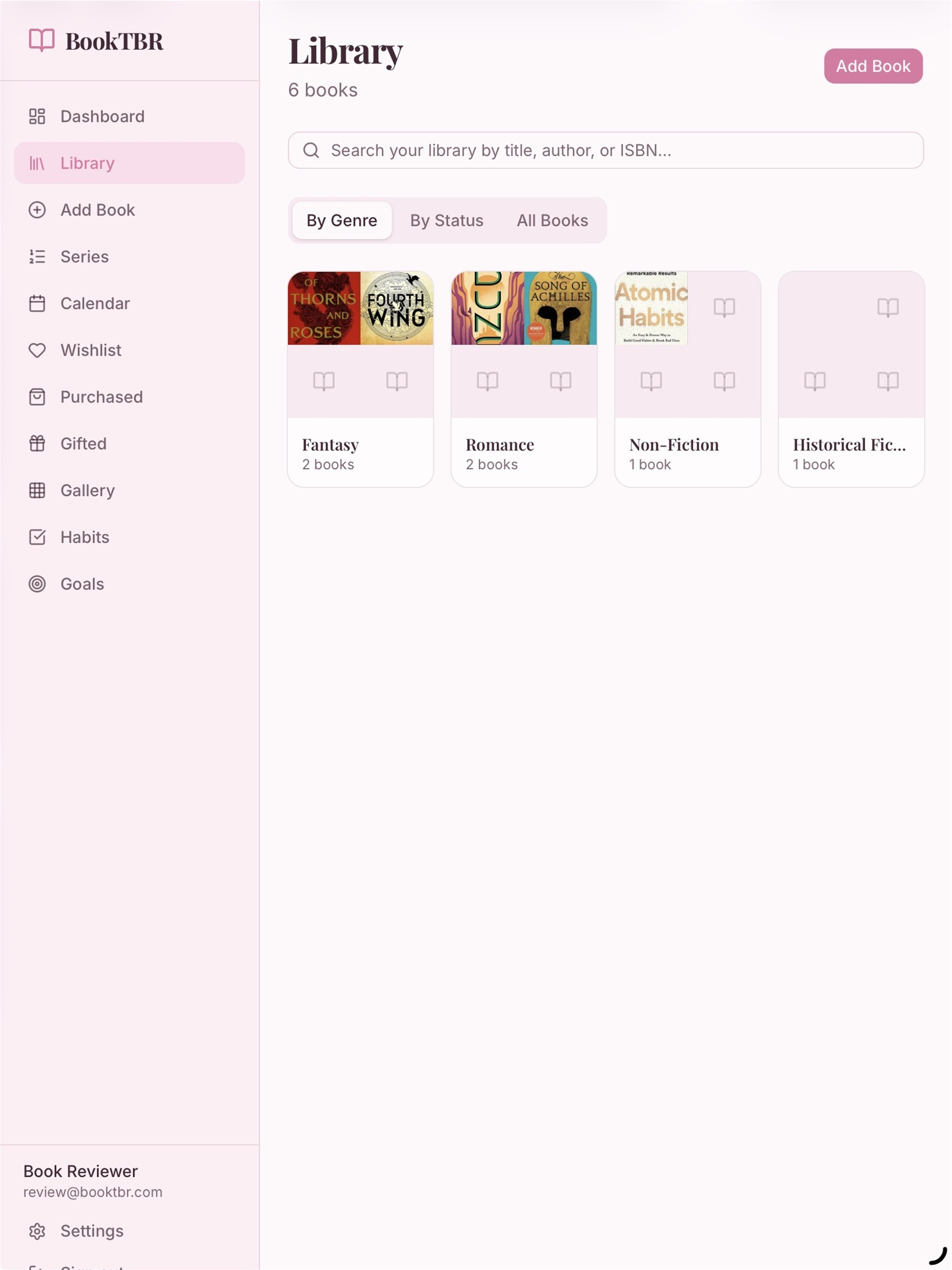
Task: Open the Romance genre card
Action: tap(524, 379)
